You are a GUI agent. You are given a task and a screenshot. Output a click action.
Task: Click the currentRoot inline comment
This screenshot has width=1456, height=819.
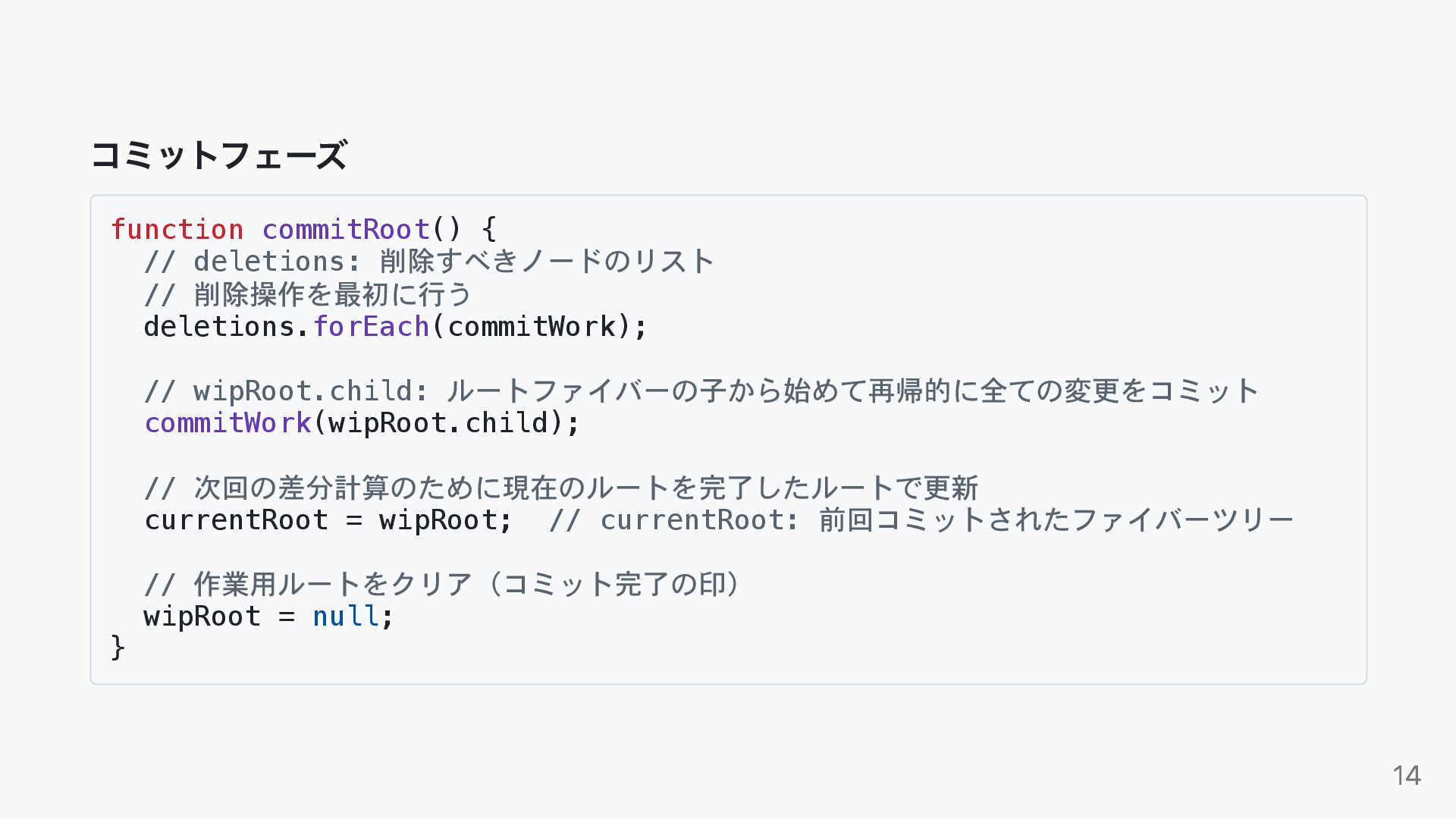coord(921,519)
